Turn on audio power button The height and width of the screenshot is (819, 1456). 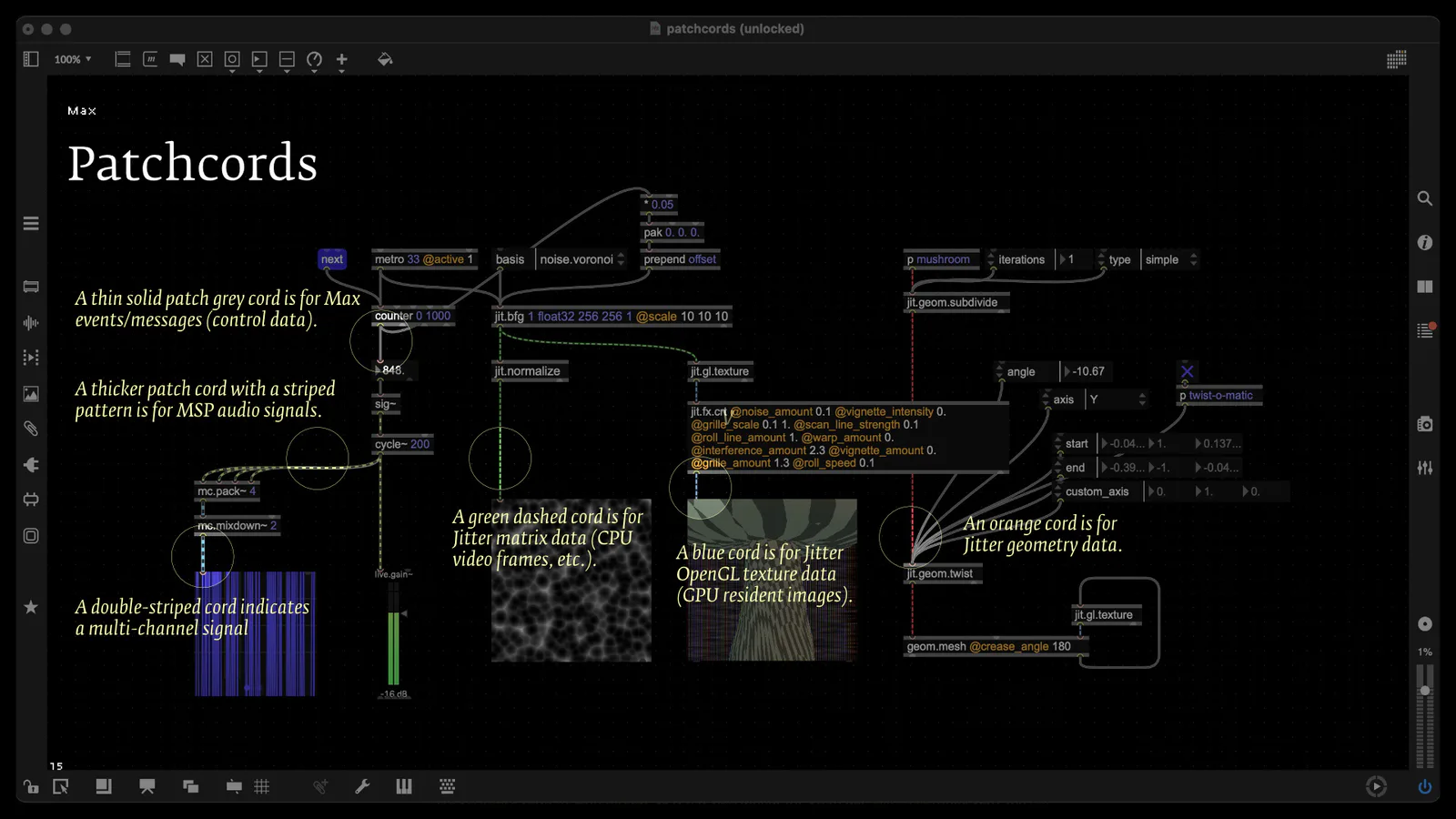tap(1425, 786)
